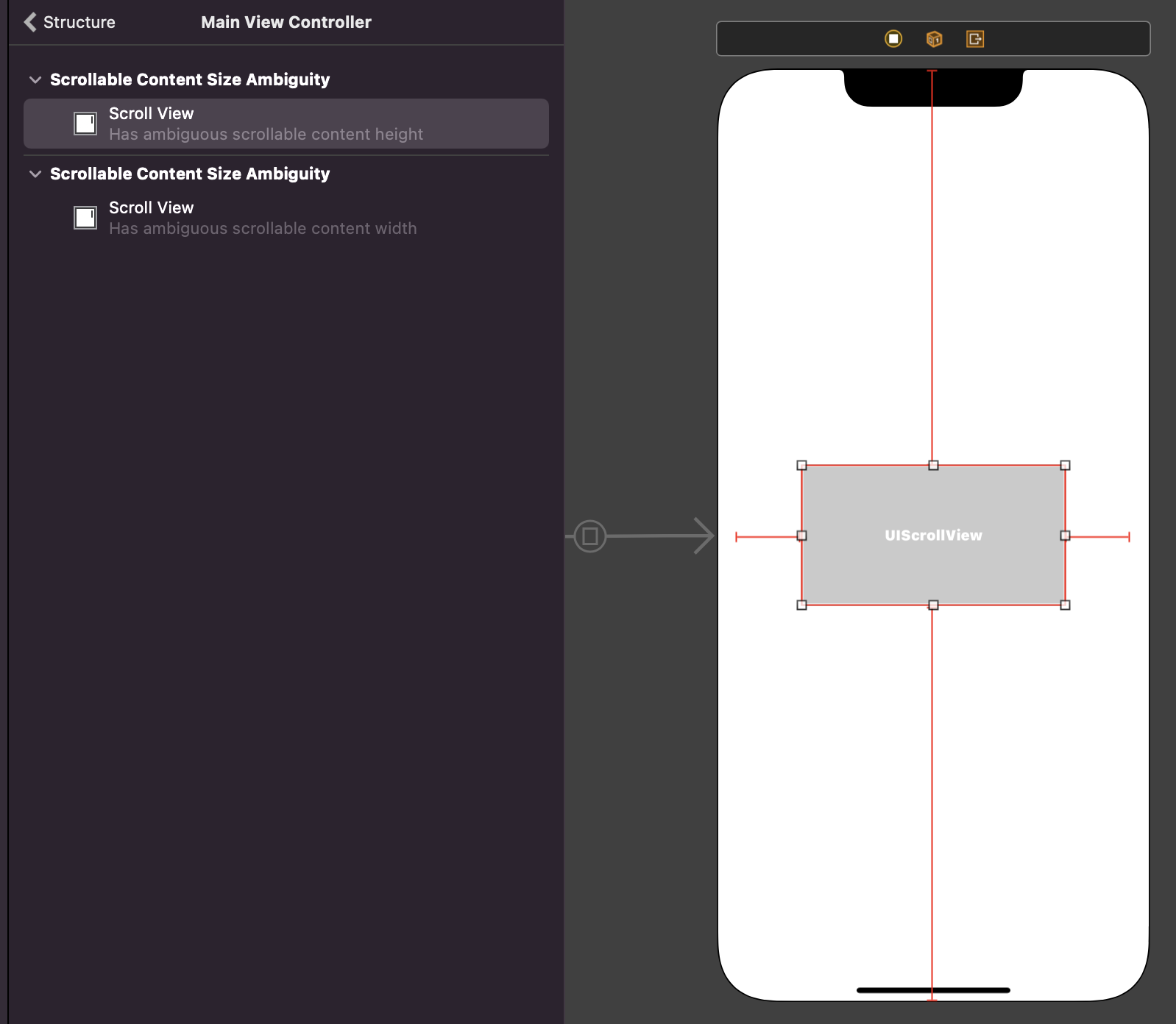Click the top-center resize handle of UIScrollView
This screenshot has width=1176, height=1024.
tap(933, 466)
